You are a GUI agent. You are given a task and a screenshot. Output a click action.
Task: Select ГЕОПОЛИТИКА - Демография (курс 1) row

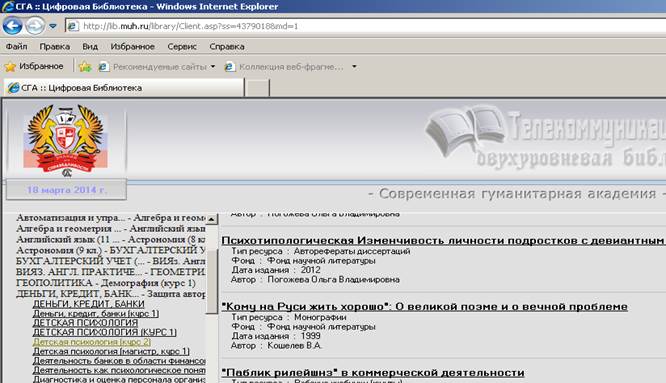point(106,283)
